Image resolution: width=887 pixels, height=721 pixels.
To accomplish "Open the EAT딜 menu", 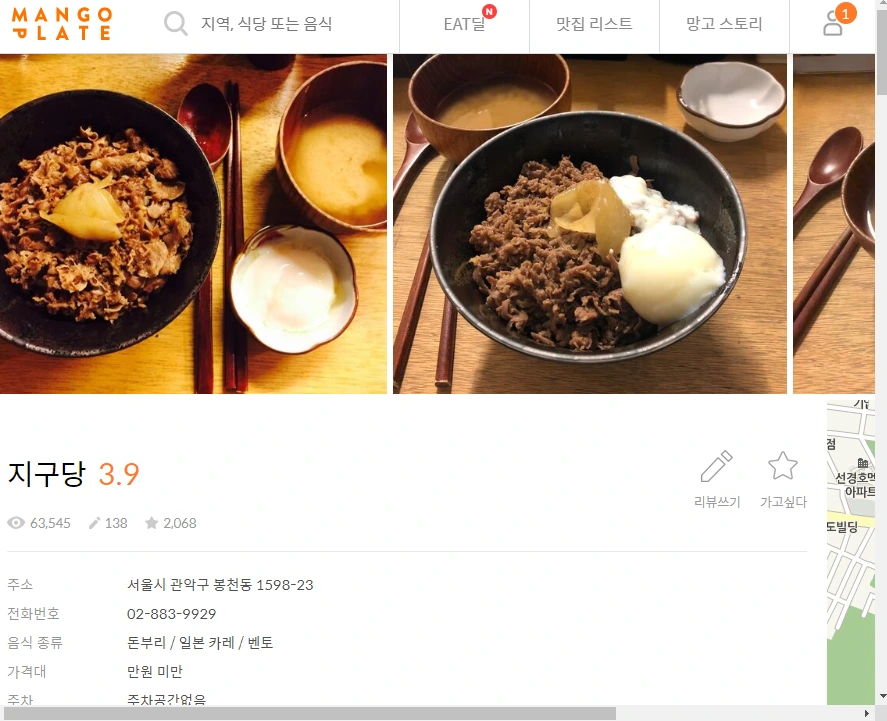I will [463, 25].
